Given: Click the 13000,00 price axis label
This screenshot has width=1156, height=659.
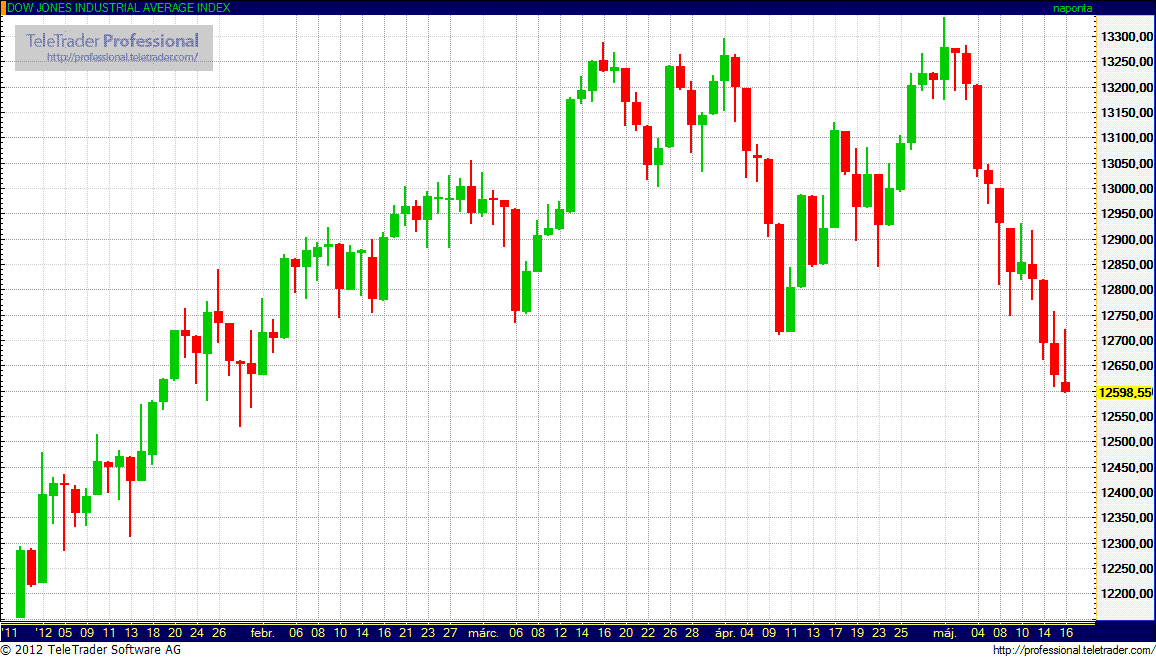Looking at the screenshot, I should (x=1125, y=189).
